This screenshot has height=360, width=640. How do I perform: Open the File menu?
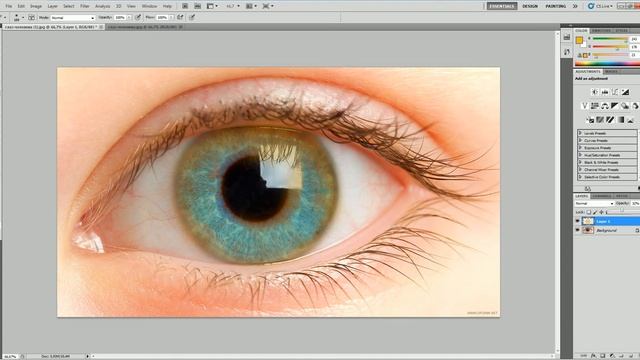click(x=9, y=6)
